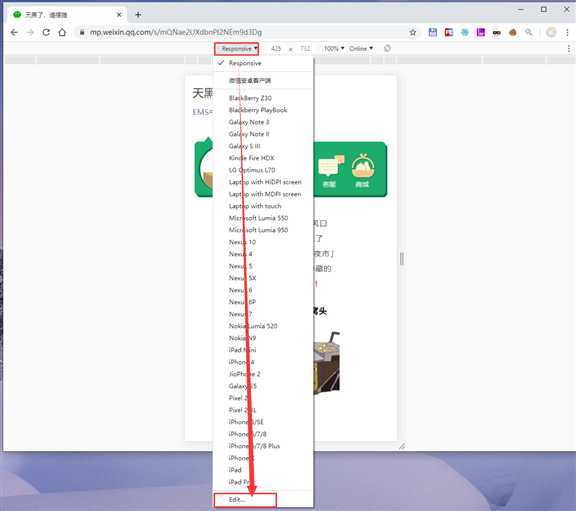Go back to the previous page
Image resolution: width=576 pixels, height=511 pixels.
pos(14,32)
